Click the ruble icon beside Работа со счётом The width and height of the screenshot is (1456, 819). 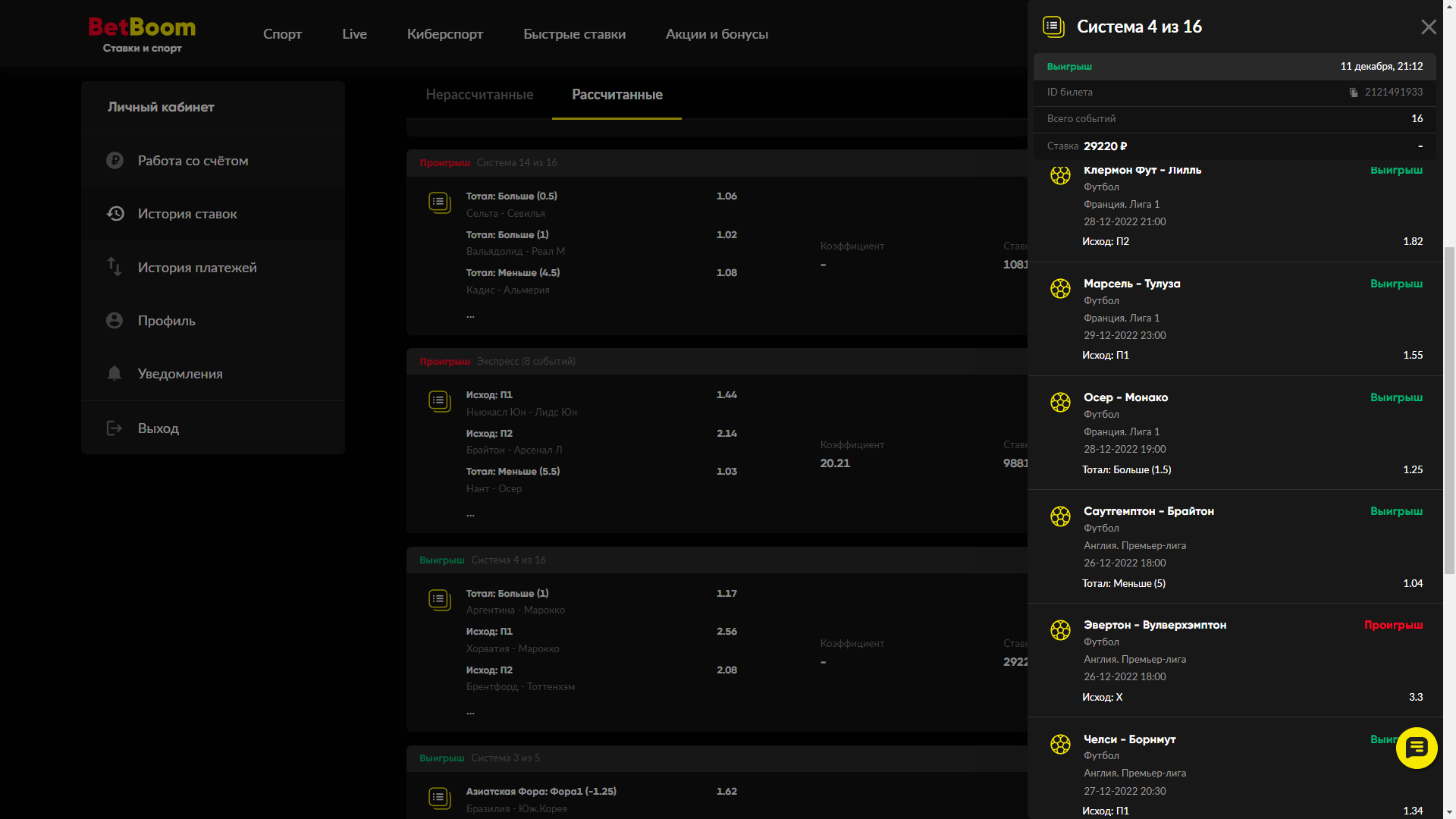pyautogui.click(x=115, y=161)
